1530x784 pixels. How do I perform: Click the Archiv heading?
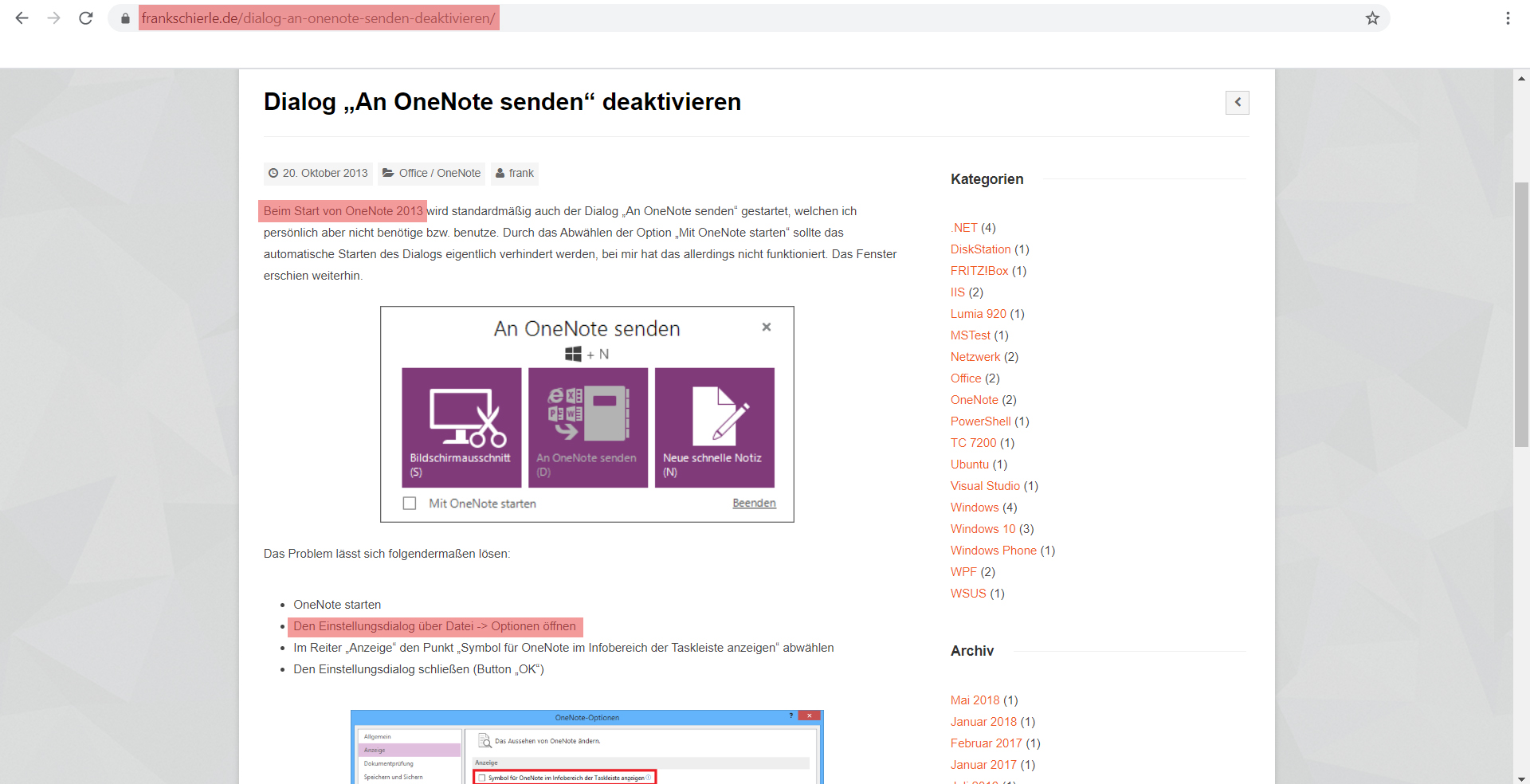pyautogui.click(x=972, y=651)
